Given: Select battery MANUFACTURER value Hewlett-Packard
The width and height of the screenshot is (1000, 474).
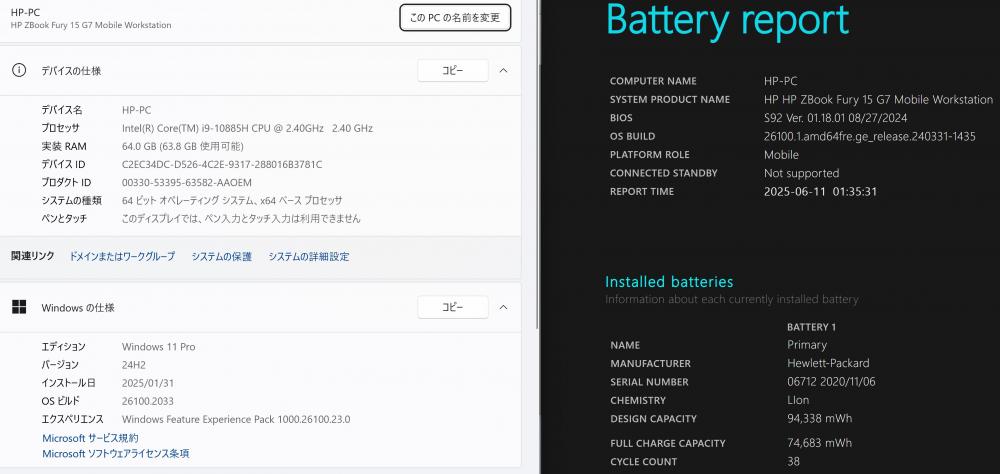Looking at the screenshot, I should [828, 363].
